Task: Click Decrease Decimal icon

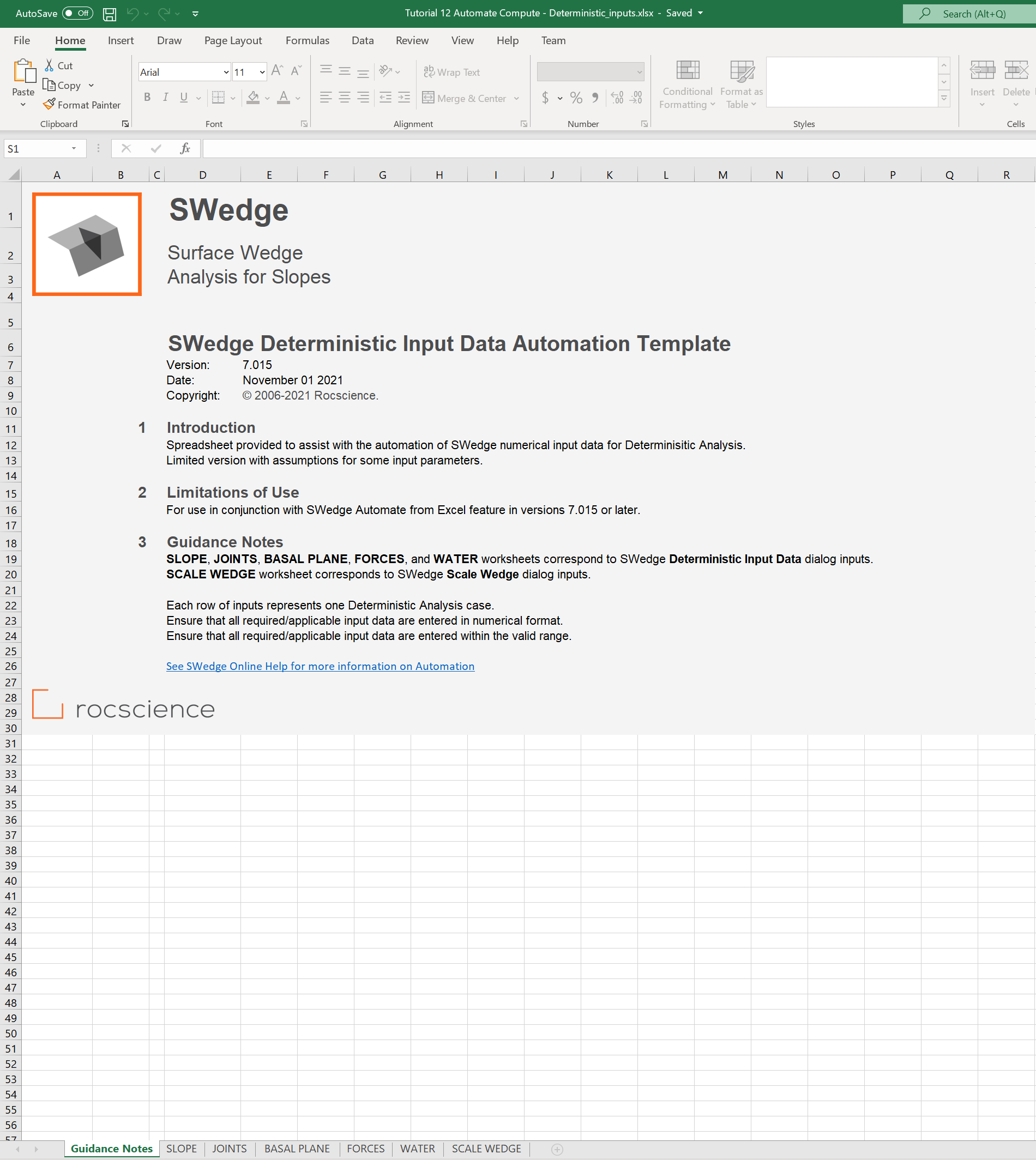Action: [636, 98]
